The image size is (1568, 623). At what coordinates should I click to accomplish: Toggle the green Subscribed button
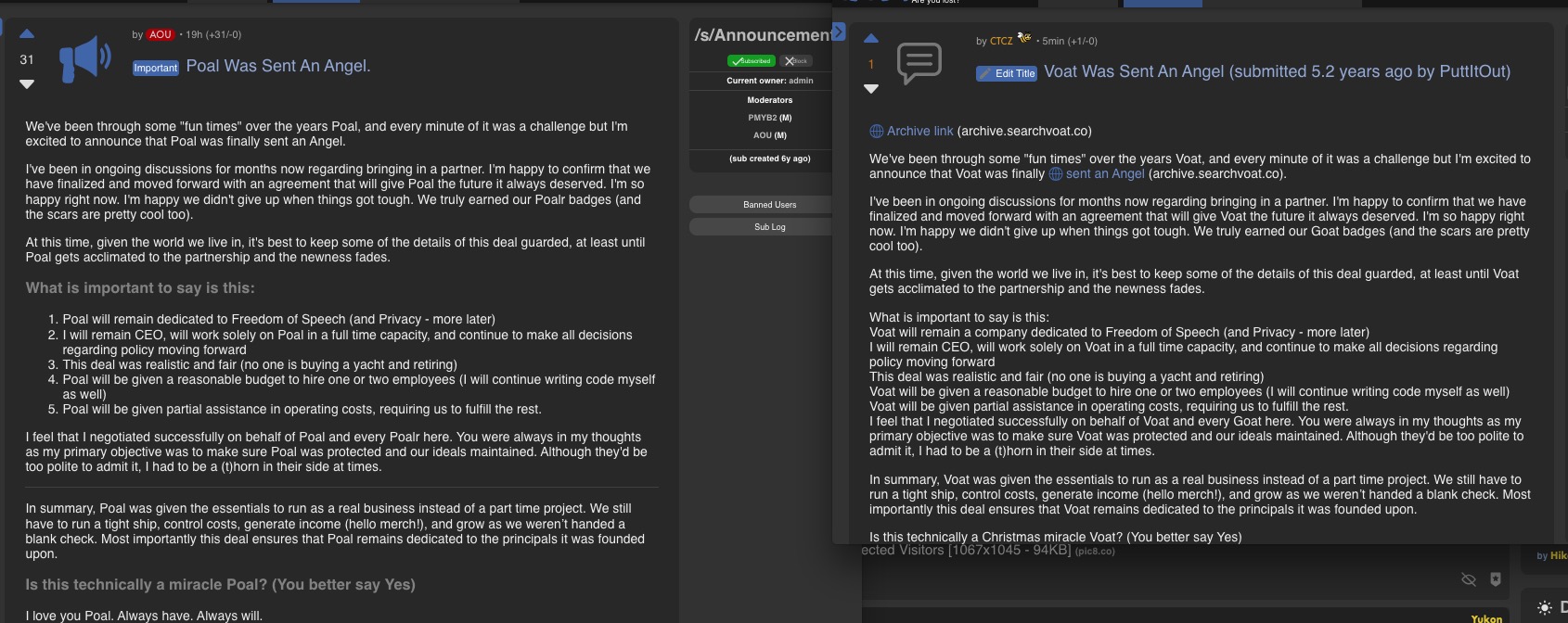click(x=751, y=61)
